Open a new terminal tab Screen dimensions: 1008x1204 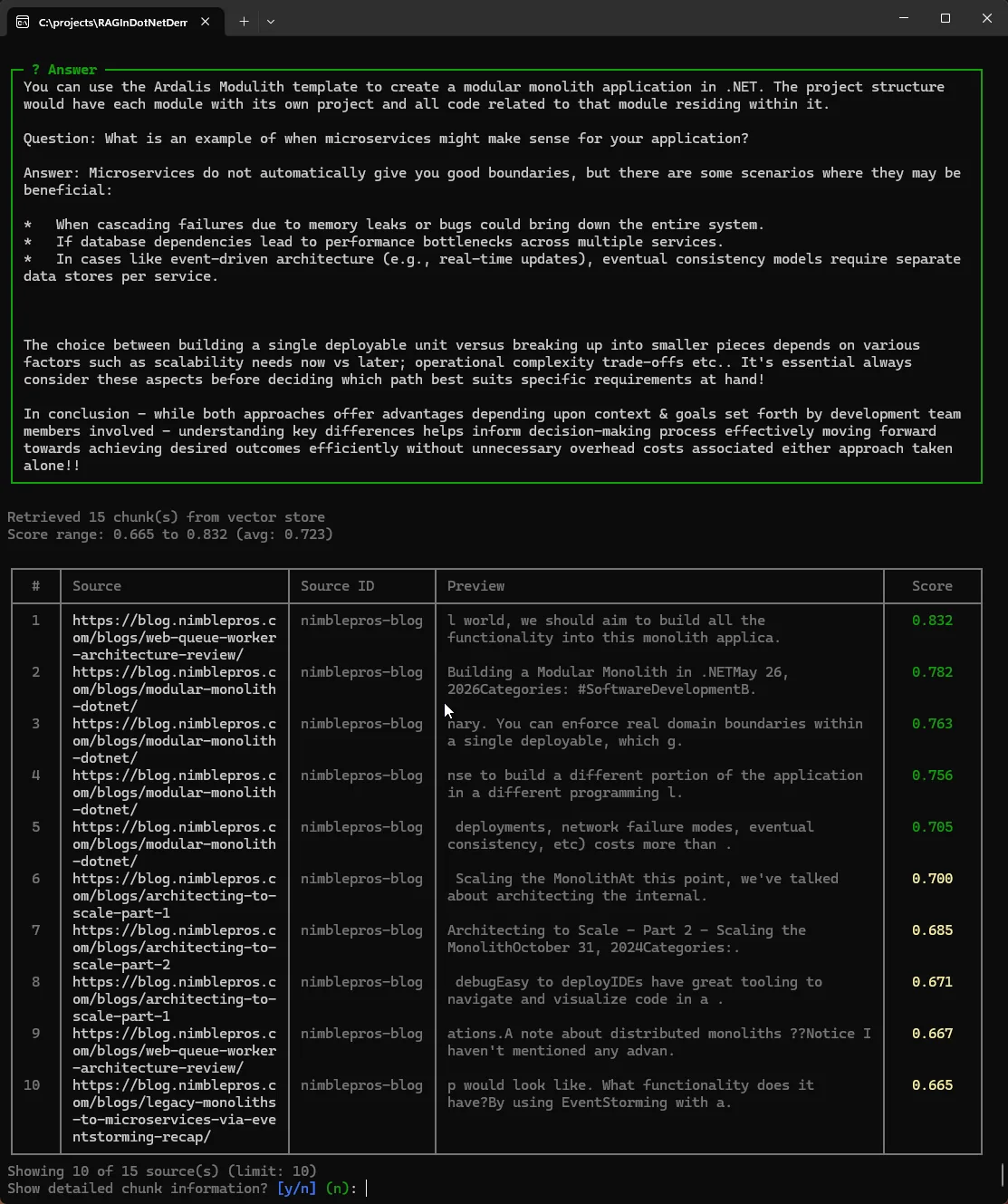click(244, 22)
